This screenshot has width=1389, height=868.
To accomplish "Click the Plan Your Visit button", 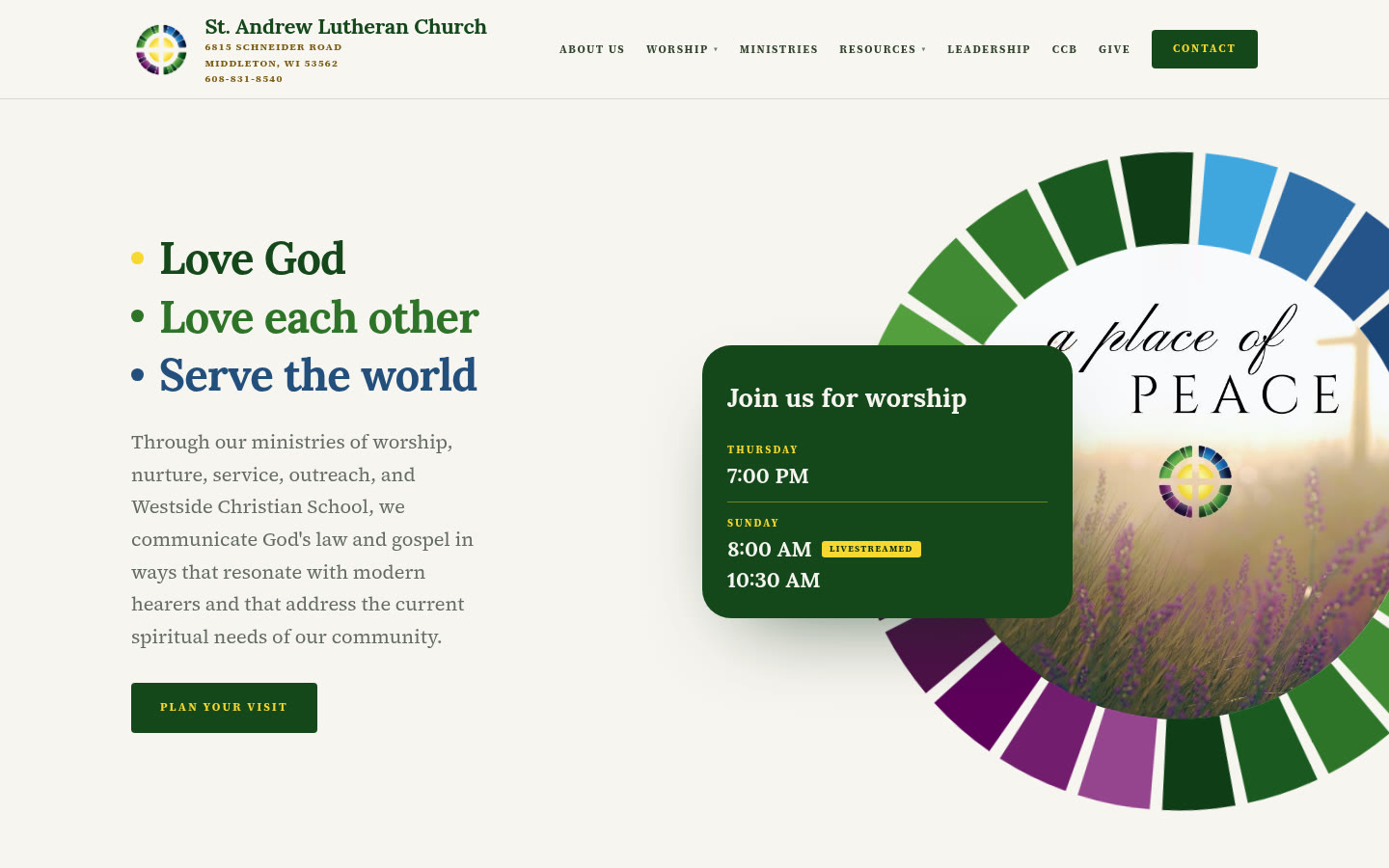I will (224, 708).
